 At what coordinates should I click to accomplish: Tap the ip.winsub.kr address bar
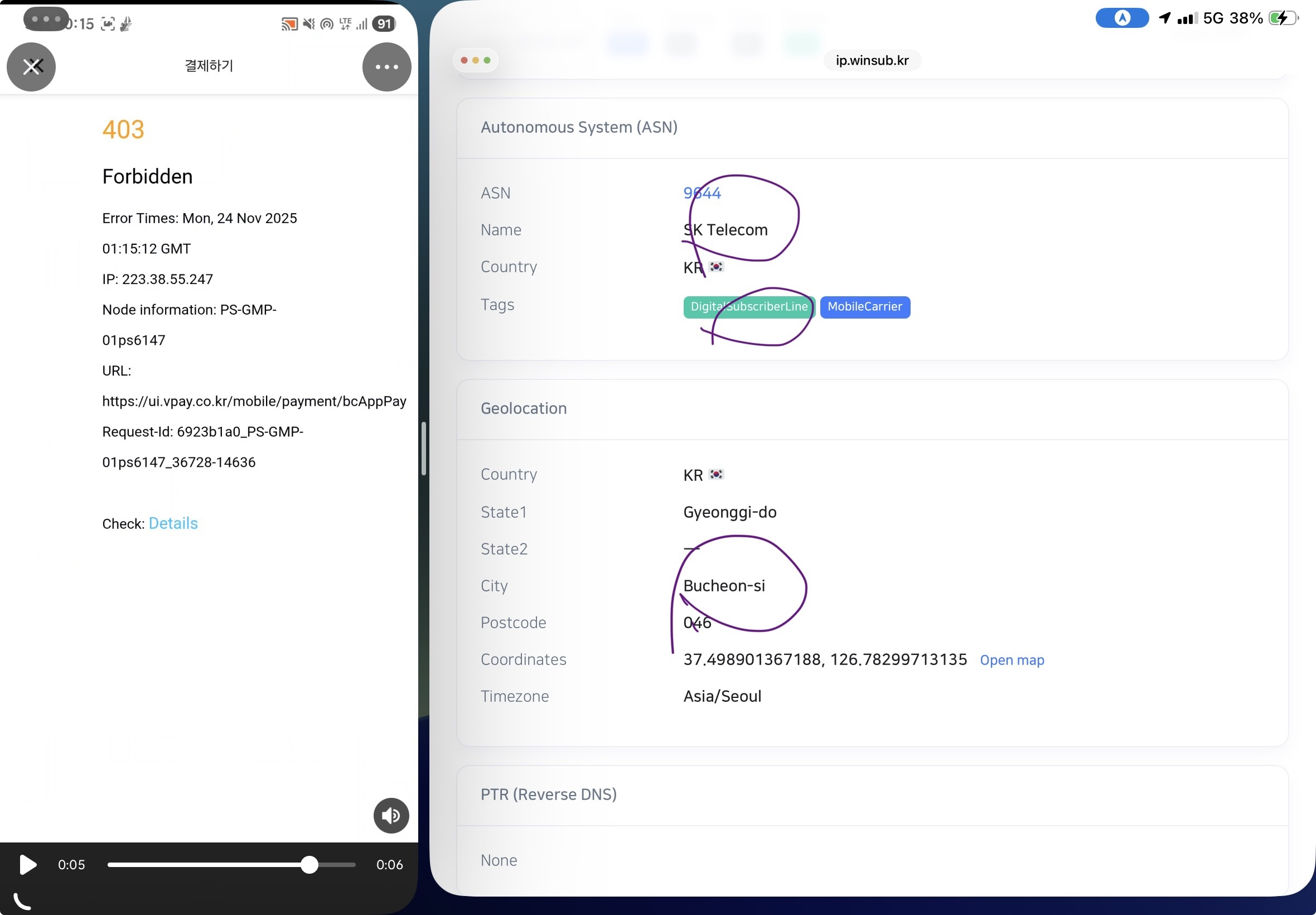coord(872,60)
